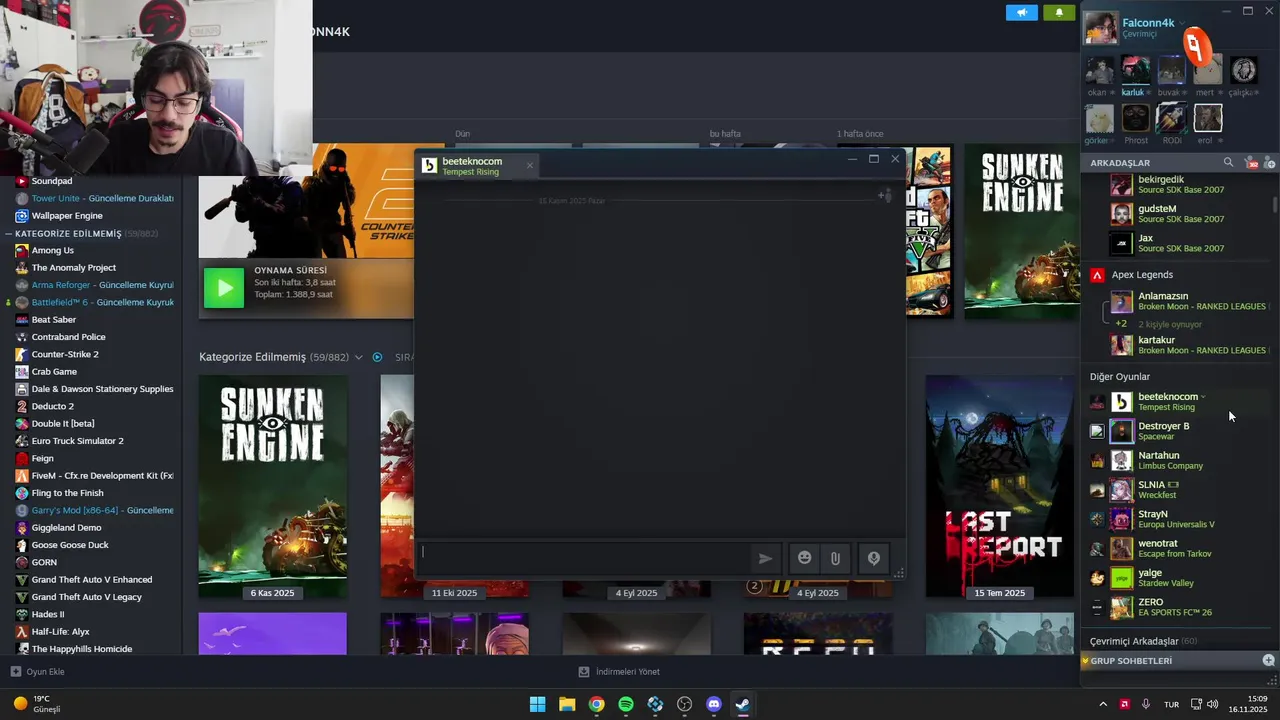The height and width of the screenshot is (720, 1280).
Task: Open chat with SLNIA
Action: [x=1180, y=490]
